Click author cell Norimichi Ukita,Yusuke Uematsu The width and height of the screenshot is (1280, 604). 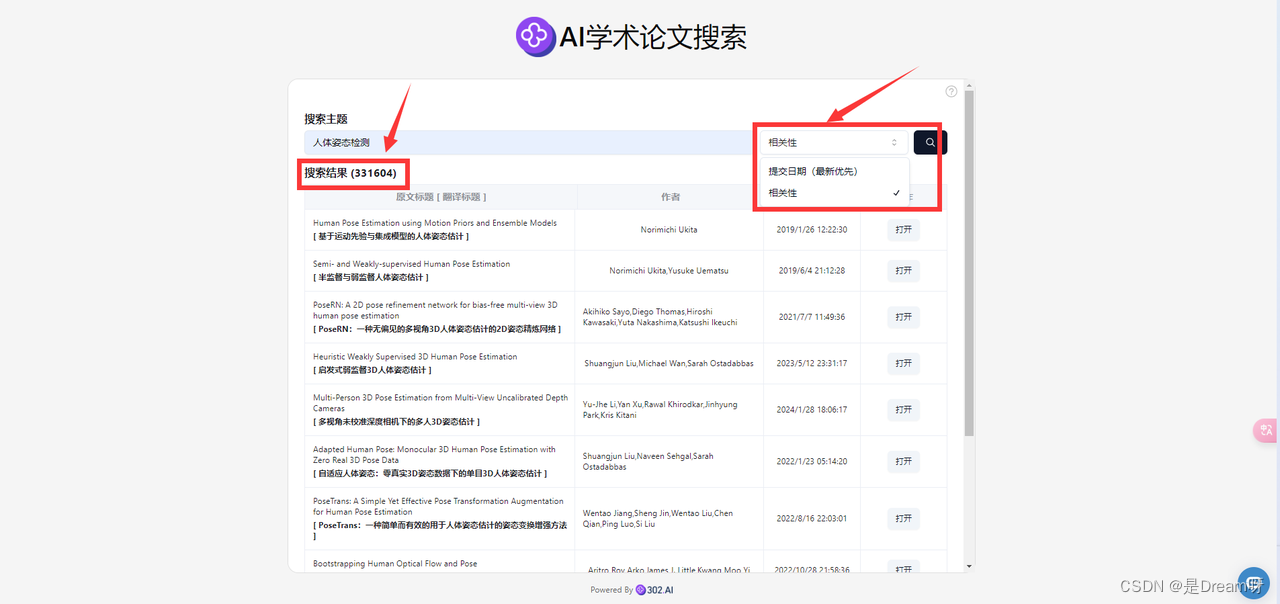pyautogui.click(x=669, y=271)
